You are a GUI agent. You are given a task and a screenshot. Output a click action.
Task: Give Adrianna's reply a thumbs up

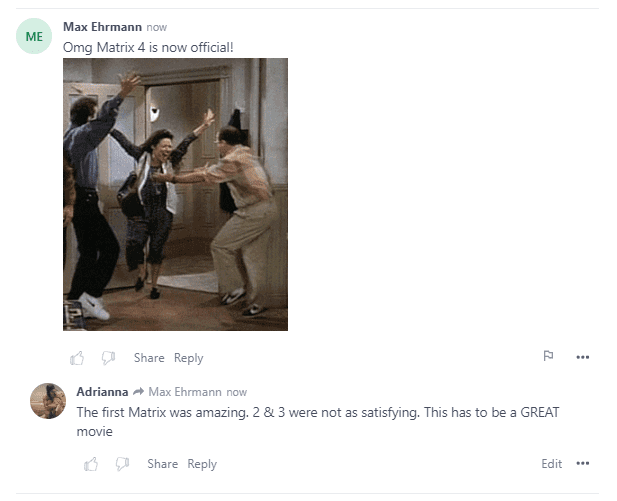tap(91, 464)
